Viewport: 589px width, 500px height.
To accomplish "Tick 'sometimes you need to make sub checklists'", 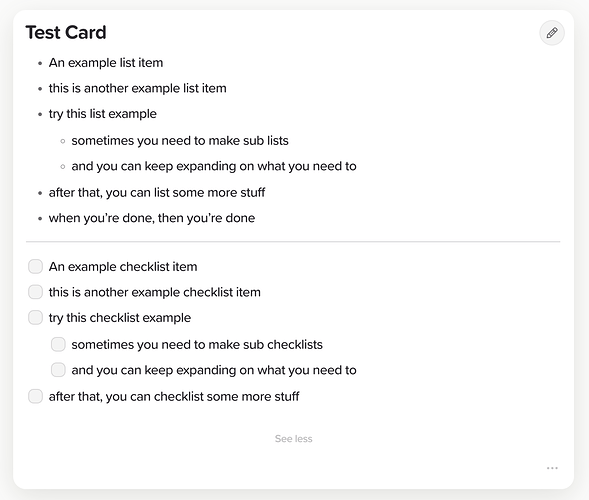I will click(x=58, y=344).
